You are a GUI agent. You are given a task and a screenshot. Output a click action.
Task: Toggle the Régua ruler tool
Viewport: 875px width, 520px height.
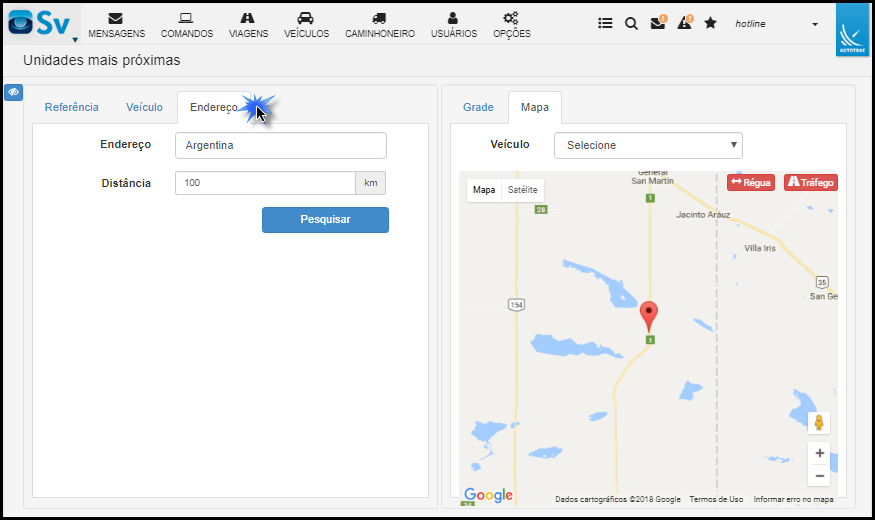tap(751, 182)
